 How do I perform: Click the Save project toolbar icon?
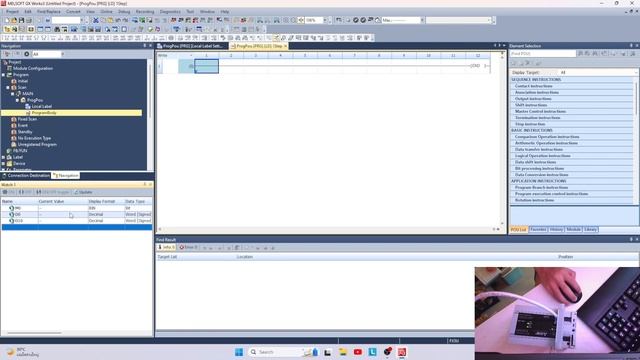click(21, 20)
